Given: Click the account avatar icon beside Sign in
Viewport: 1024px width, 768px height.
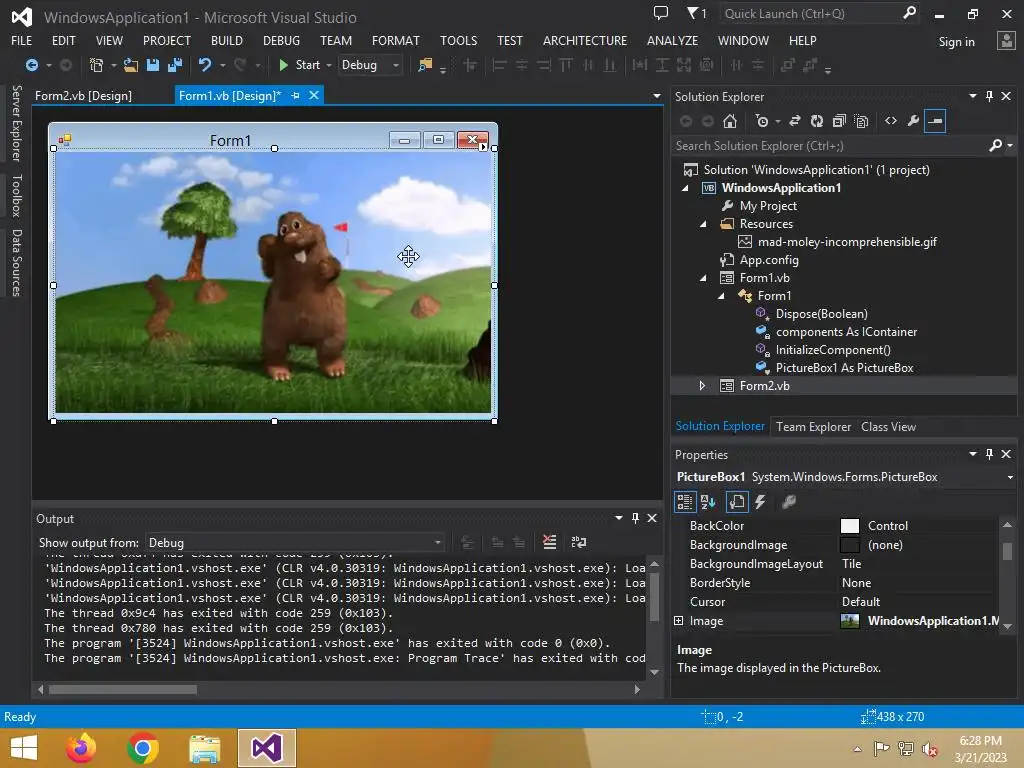Looking at the screenshot, I should click(1006, 41).
